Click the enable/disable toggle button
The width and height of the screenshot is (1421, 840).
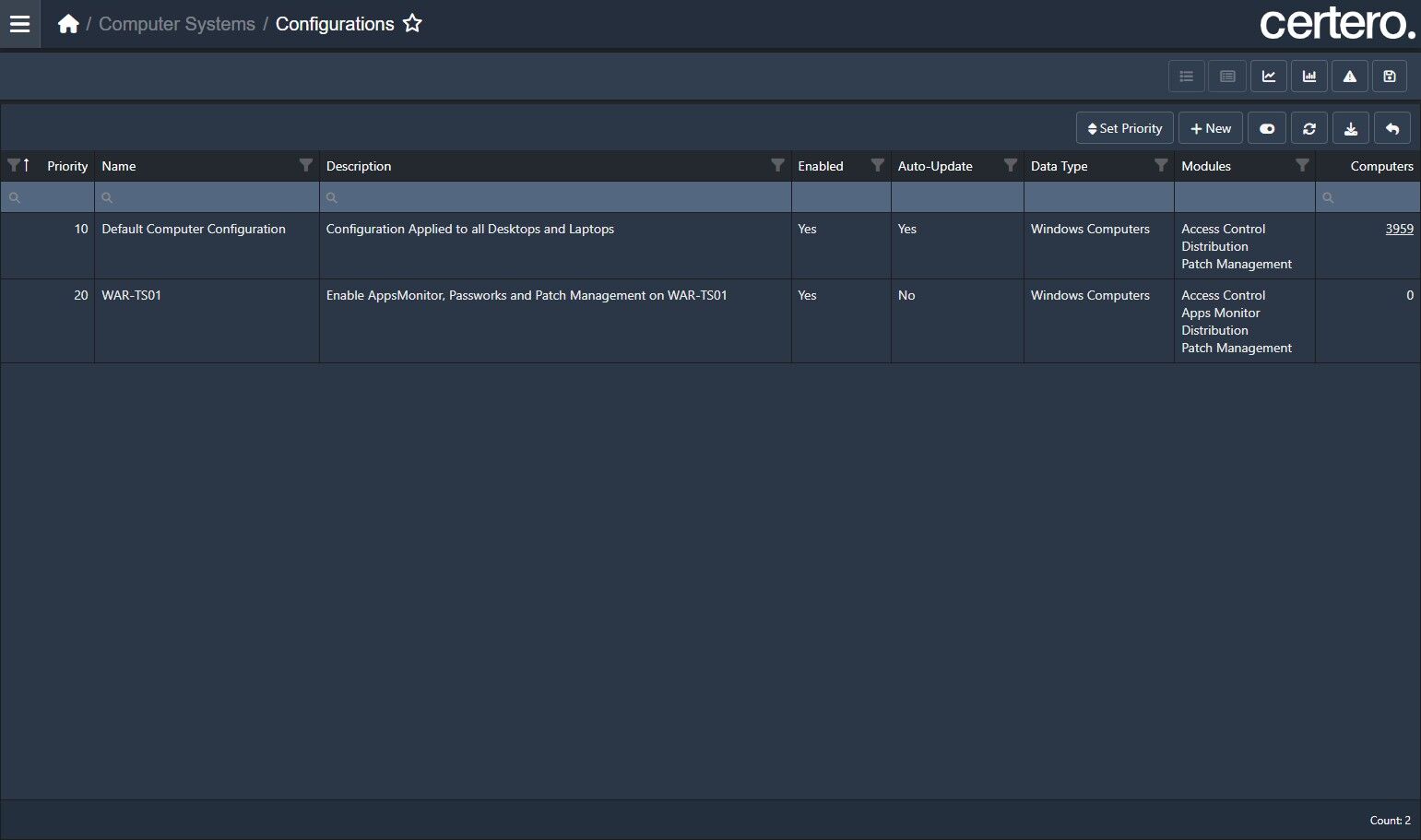pos(1267,128)
